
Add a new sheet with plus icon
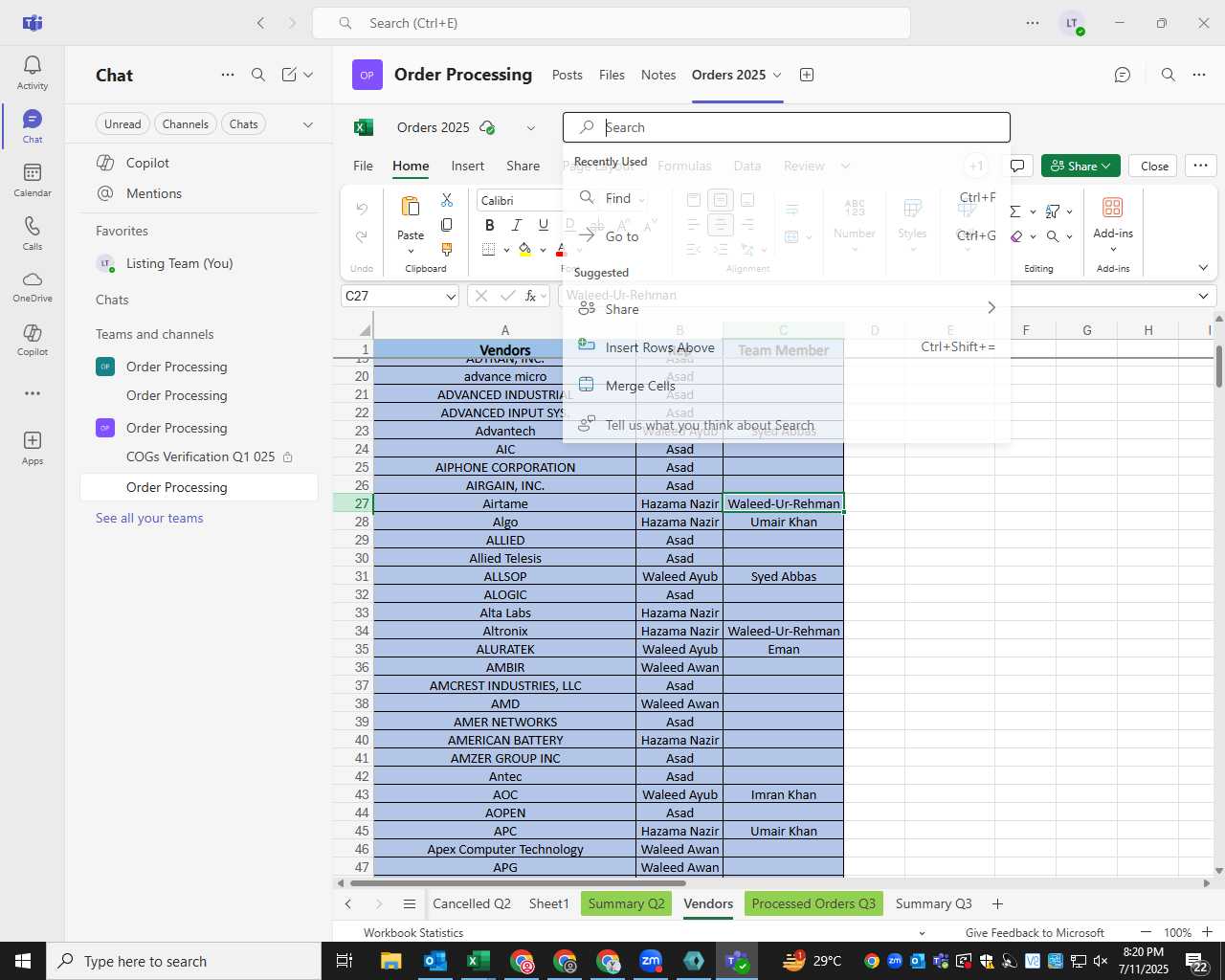click(997, 903)
